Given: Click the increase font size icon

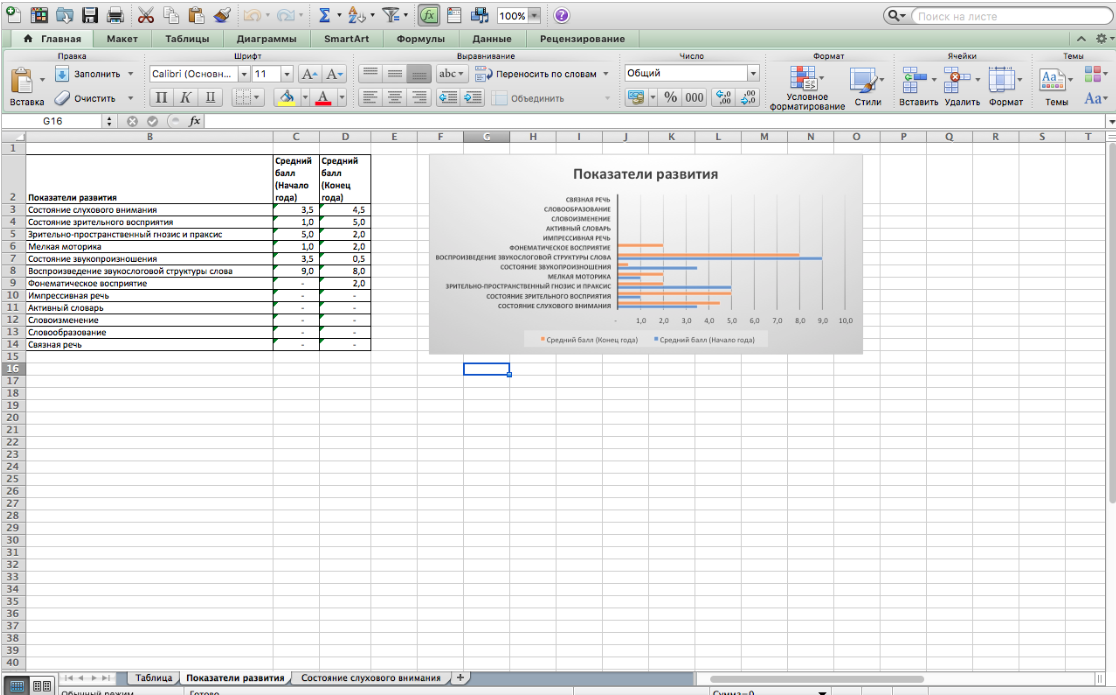Looking at the screenshot, I should tap(309, 74).
